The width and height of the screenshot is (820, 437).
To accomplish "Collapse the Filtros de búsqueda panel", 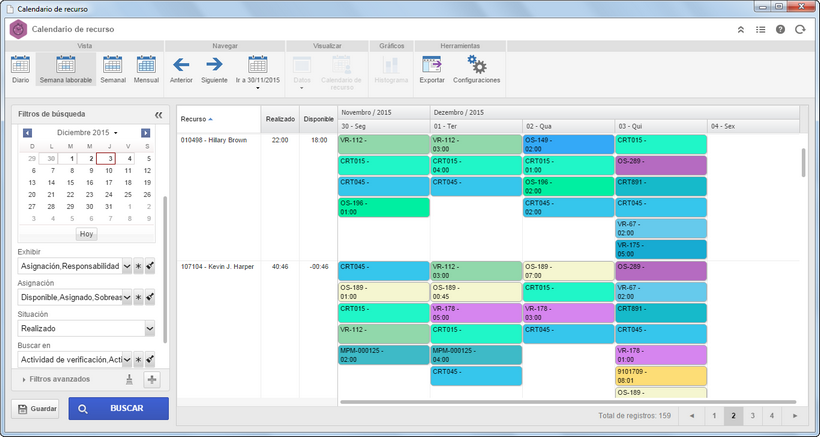I will (158, 114).
